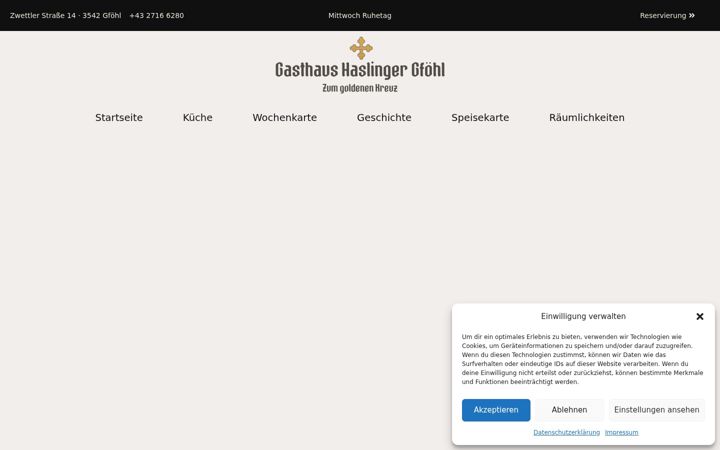The image size is (720, 450).
Task: Open the Küche menu item
Action: click(197, 118)
